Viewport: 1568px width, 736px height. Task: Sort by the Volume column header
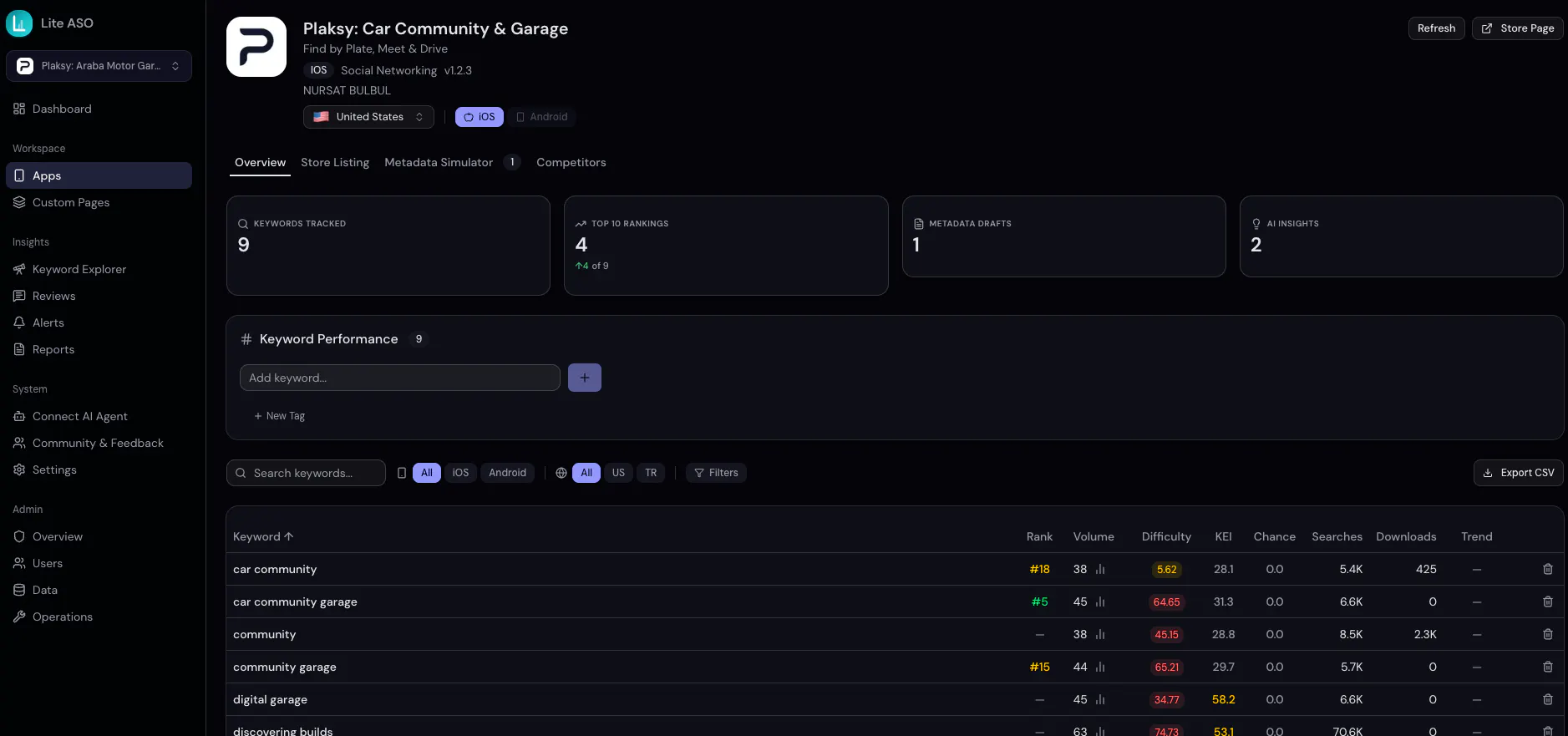(x=1094, y=536)
